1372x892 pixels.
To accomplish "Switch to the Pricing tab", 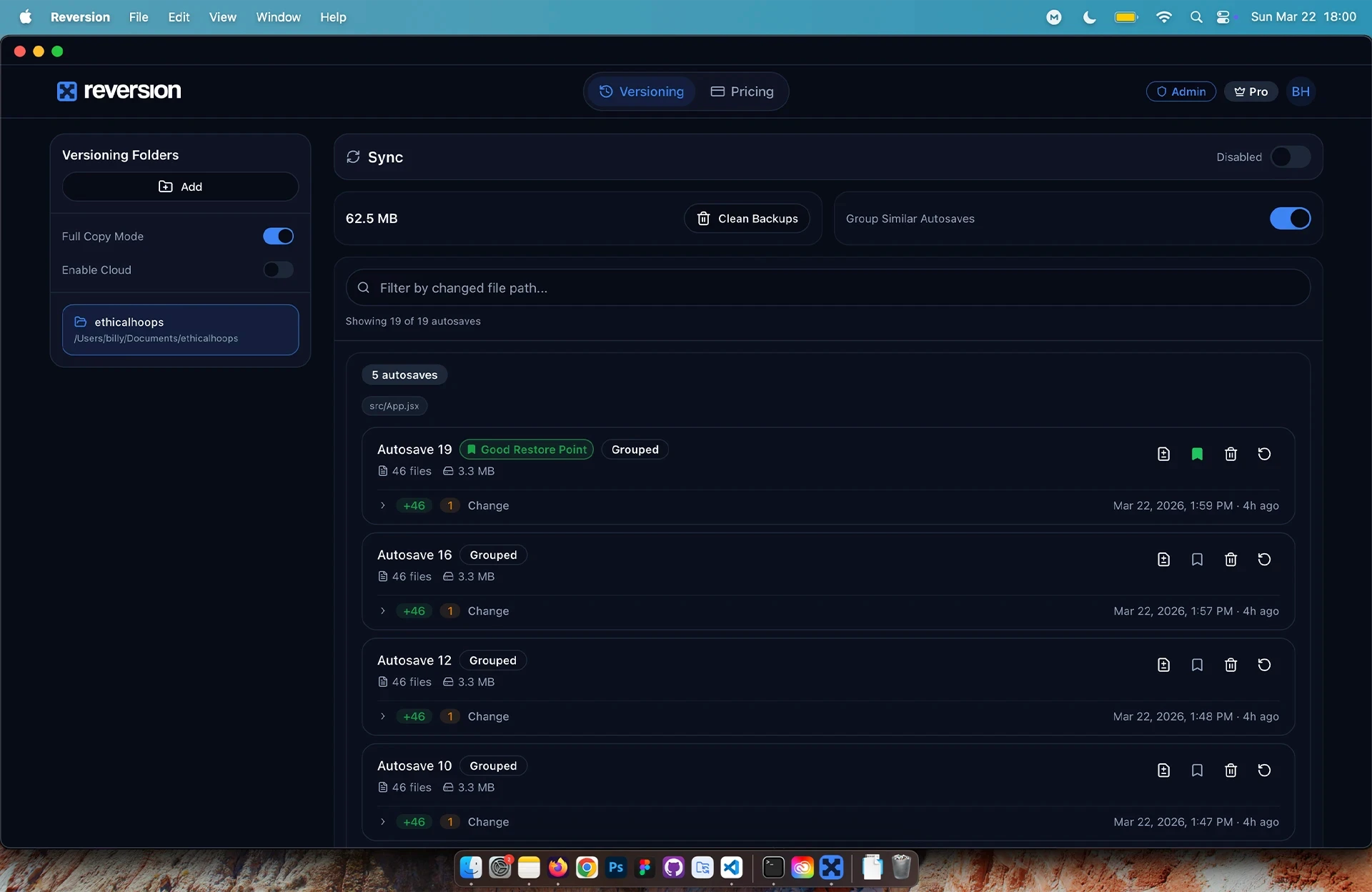I will 742,91.
